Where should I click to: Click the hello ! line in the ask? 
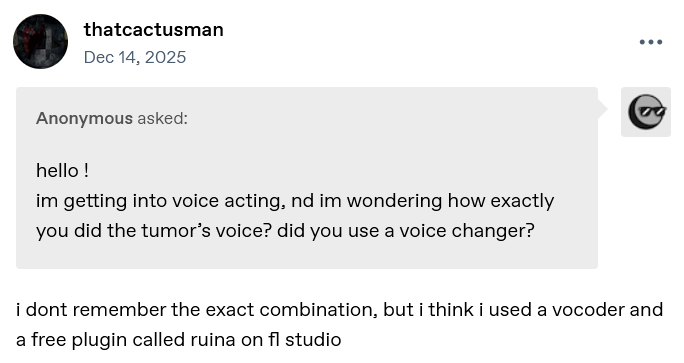pos(62,171)
